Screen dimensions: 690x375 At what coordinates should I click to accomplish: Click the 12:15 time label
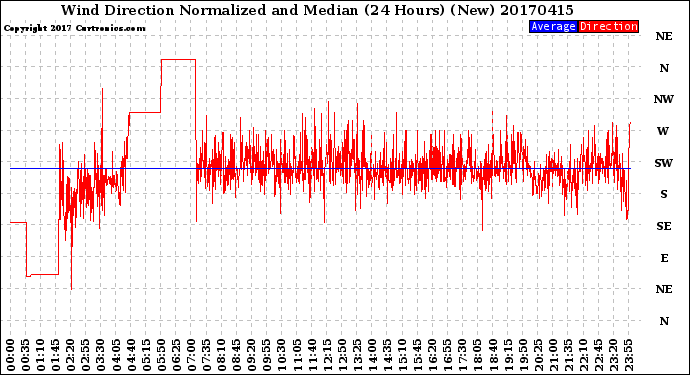click(327, 355)
